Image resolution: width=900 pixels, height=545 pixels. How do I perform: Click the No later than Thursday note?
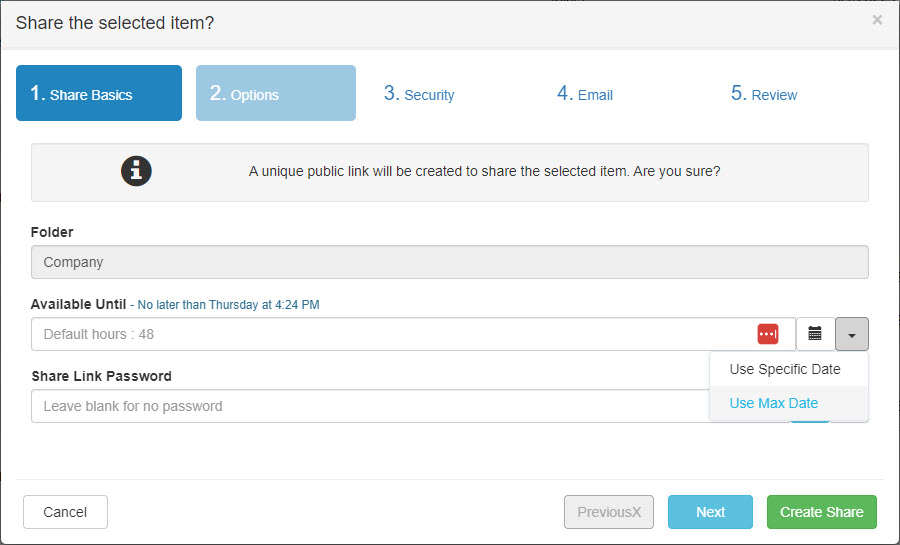225,305
